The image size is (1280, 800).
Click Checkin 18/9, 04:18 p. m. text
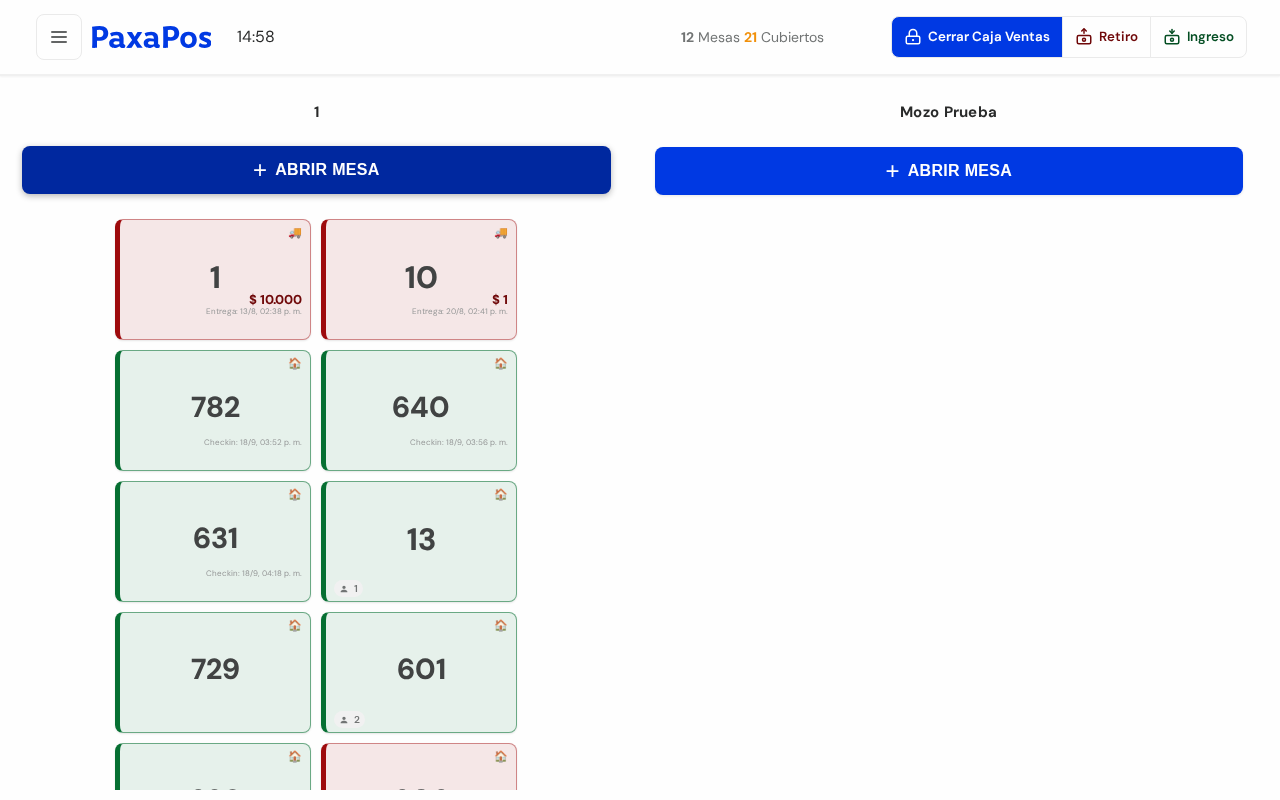254,573
